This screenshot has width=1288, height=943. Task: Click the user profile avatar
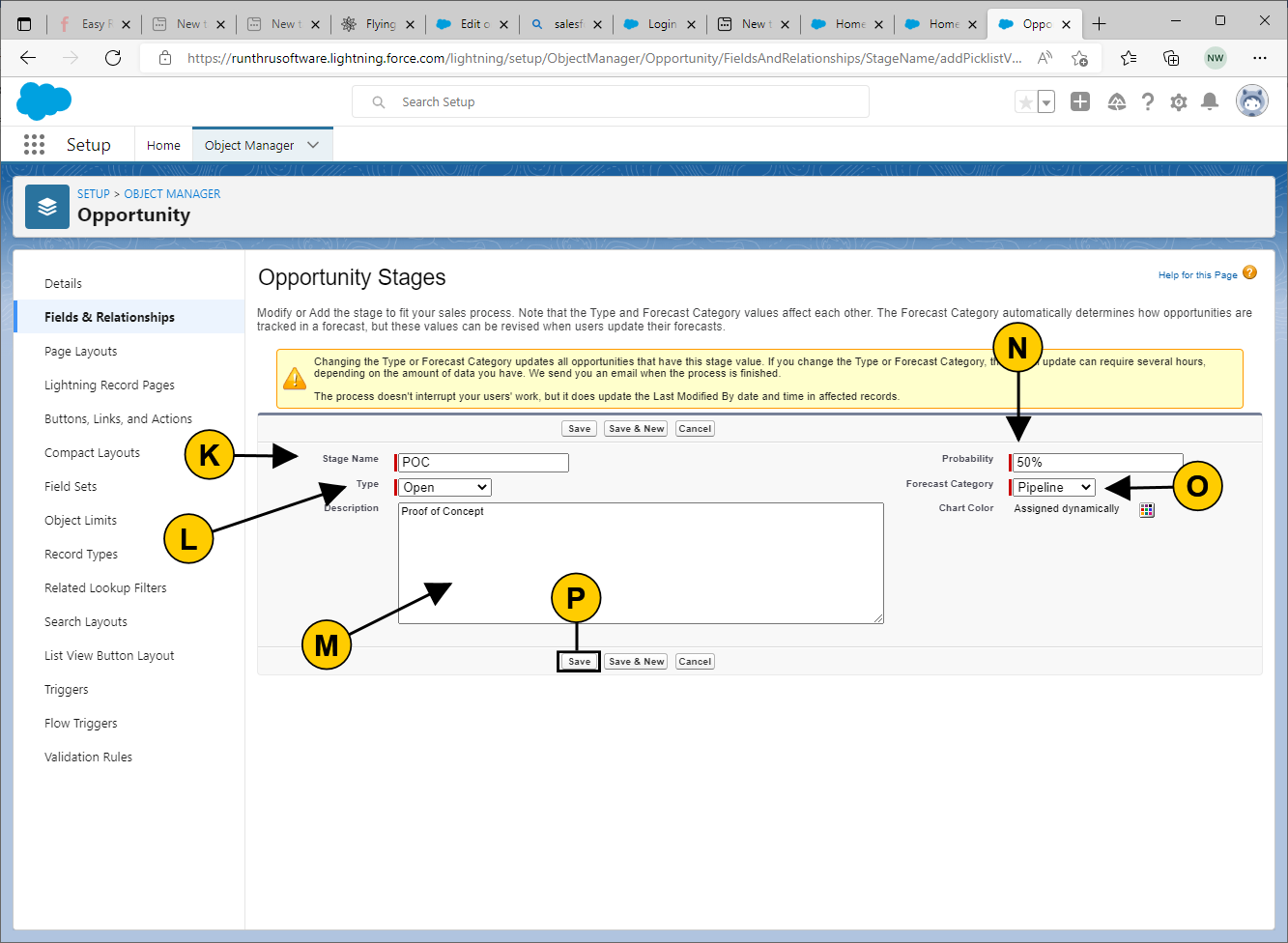click(1252, 100)
